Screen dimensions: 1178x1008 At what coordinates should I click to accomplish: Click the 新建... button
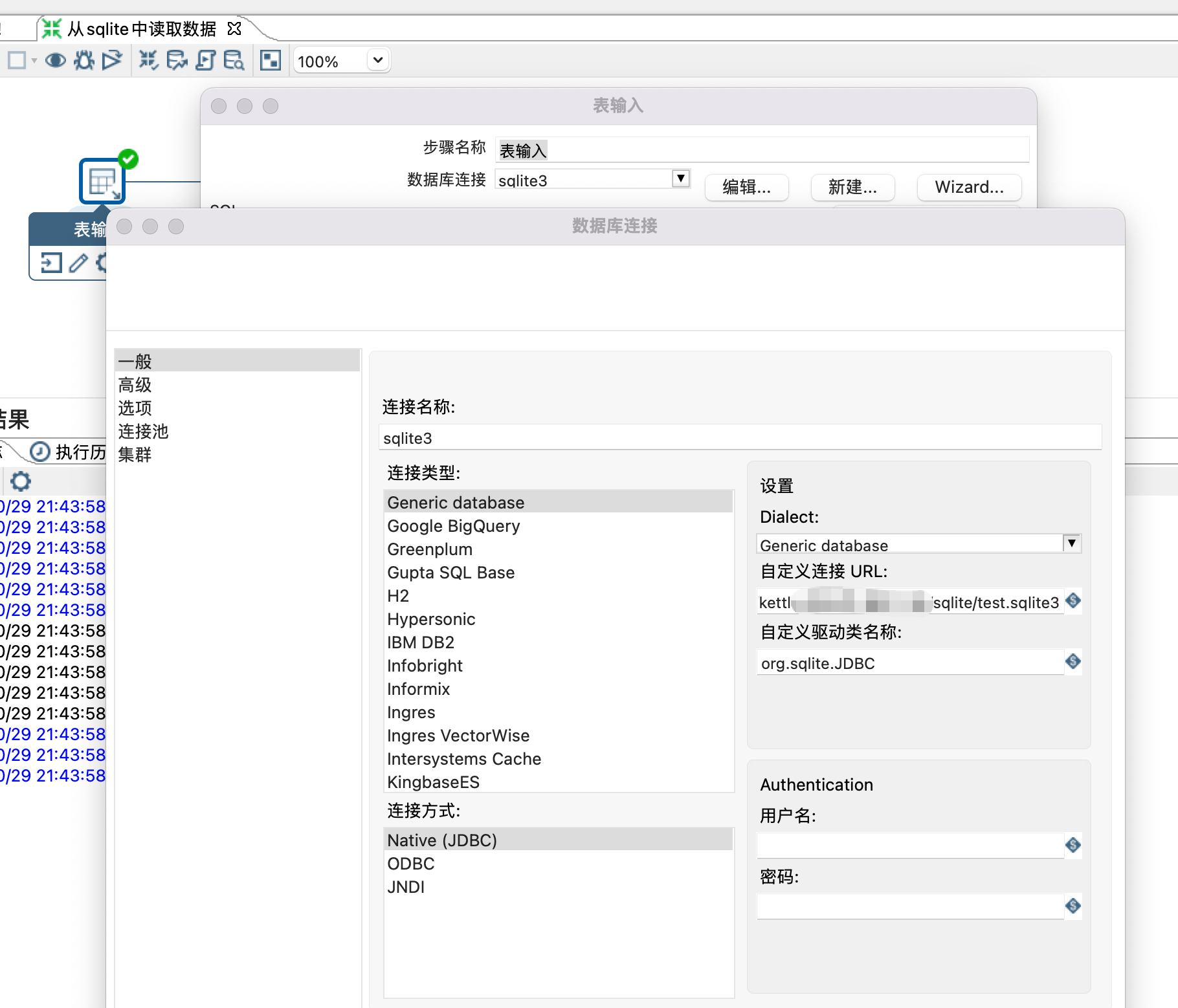[852, 188]
